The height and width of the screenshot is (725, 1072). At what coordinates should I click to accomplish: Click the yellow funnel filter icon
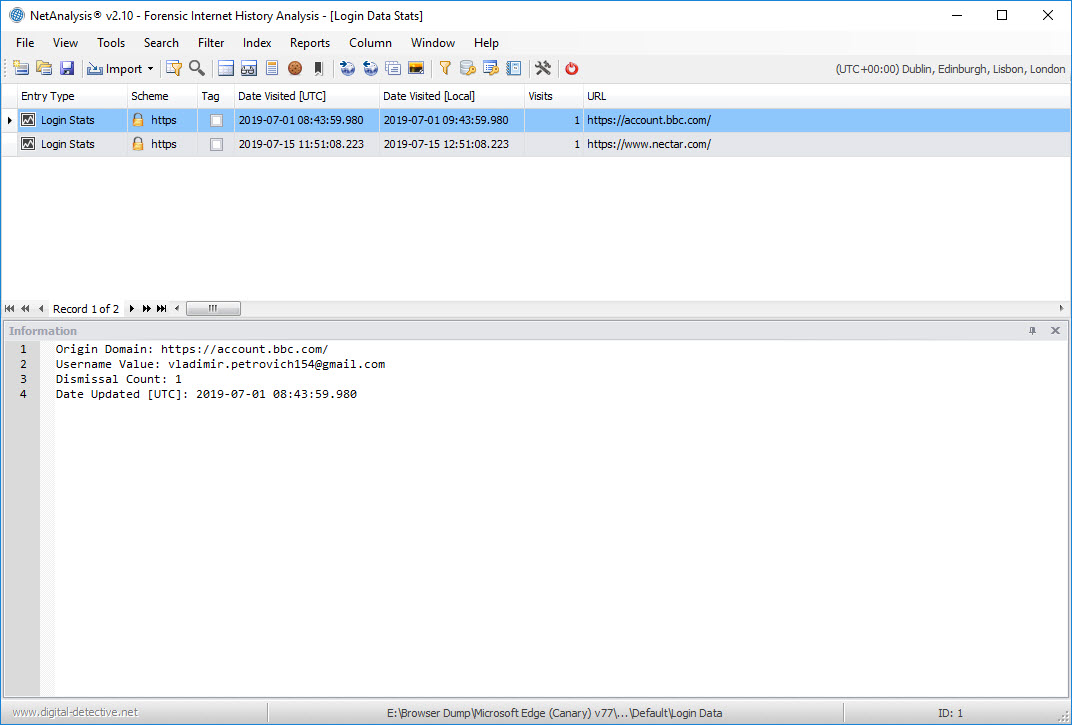[445, 68]
